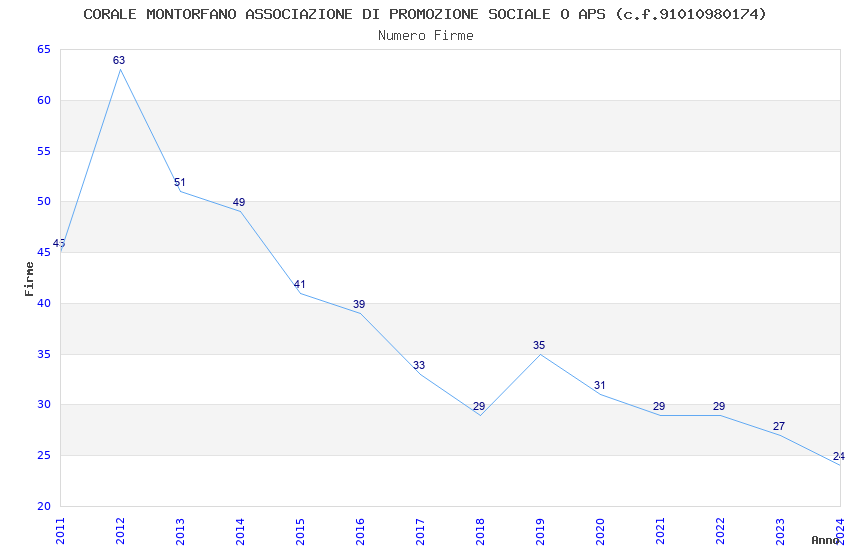This screenshot has width=850, height=550.
Task: Click the 39 data point label for 2016
Action: [359, 304]
